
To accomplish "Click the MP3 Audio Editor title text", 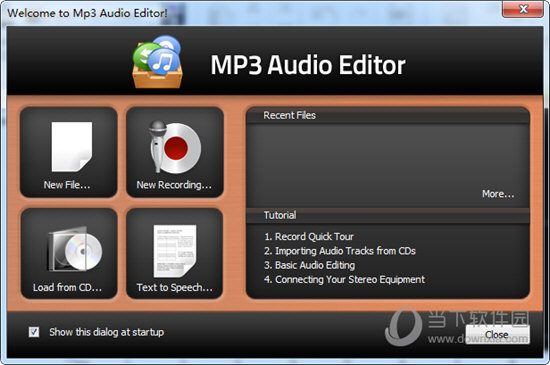I will pos(308,65).
